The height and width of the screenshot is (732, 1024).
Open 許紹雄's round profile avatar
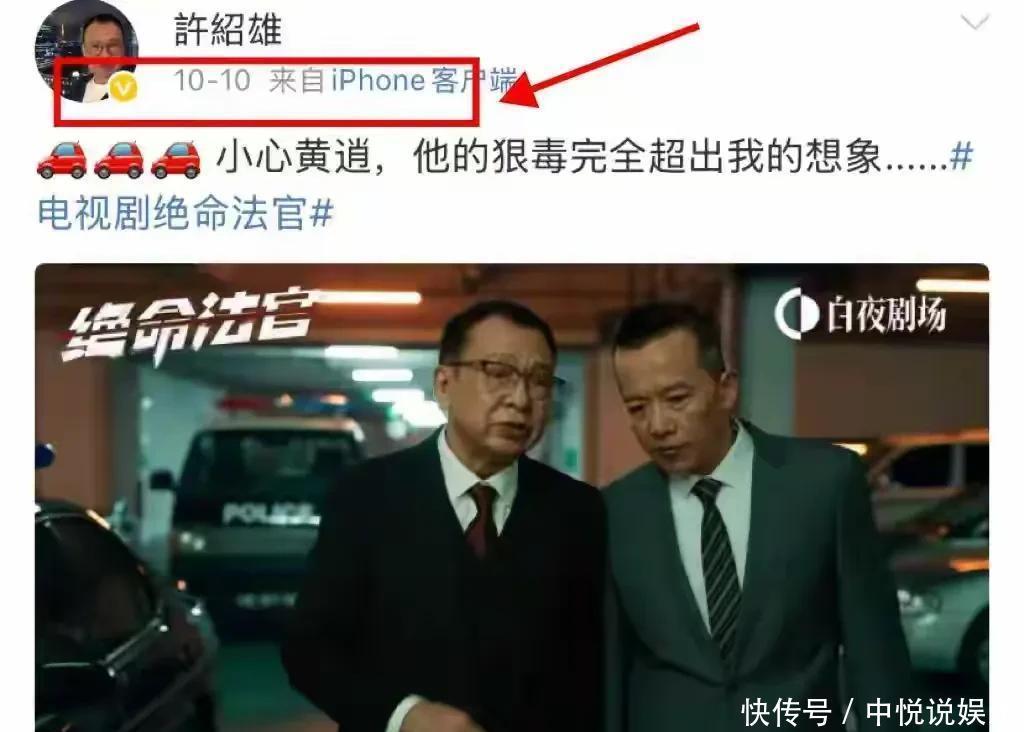click(x=86, y=51)
